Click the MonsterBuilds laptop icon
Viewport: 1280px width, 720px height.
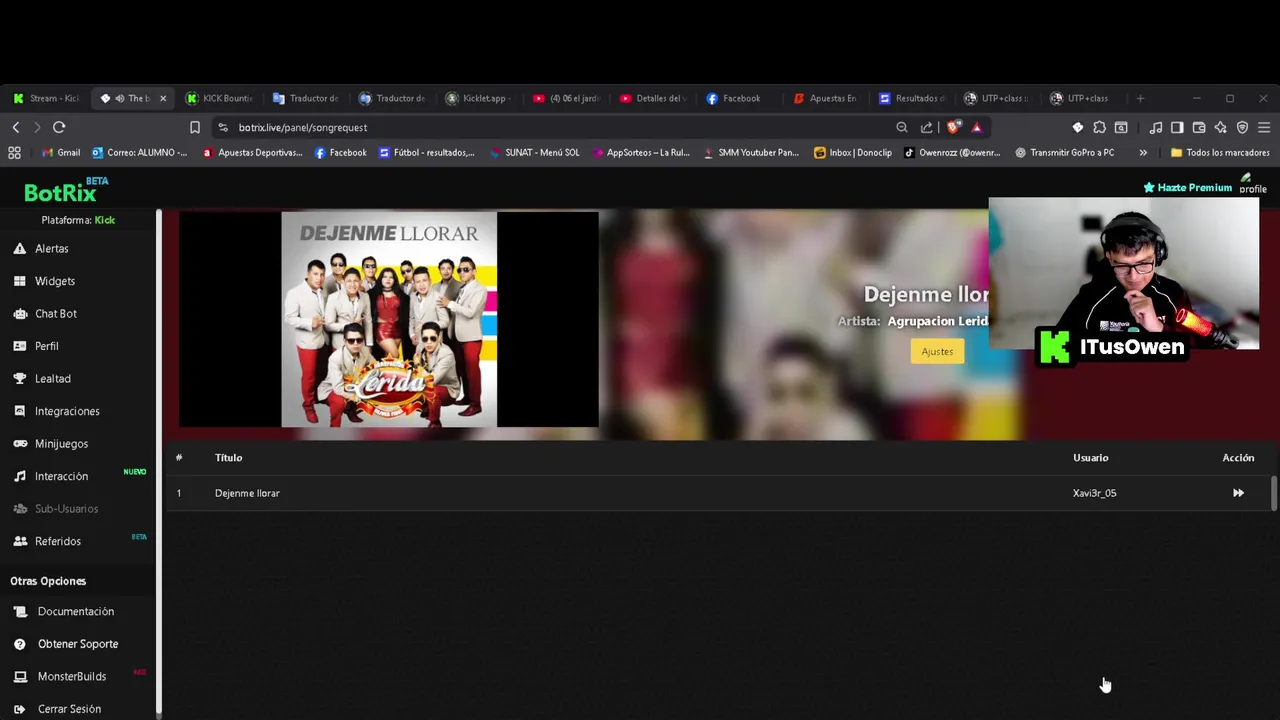coord(19,676)
